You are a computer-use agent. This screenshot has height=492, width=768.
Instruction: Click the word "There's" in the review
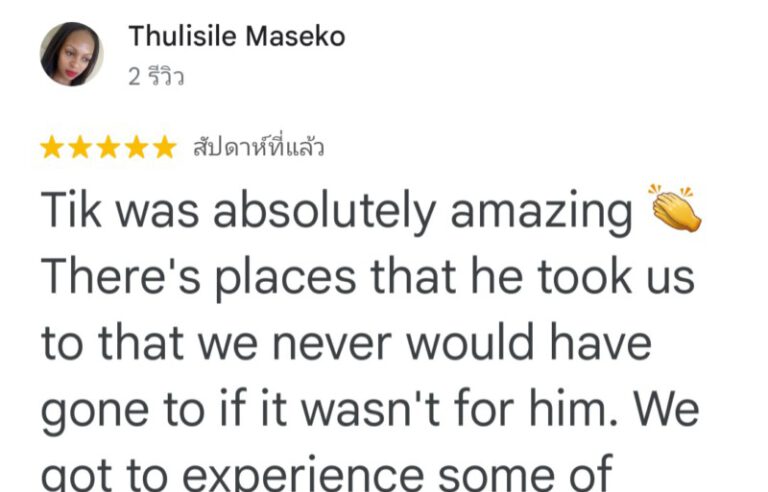pos(113,277)
